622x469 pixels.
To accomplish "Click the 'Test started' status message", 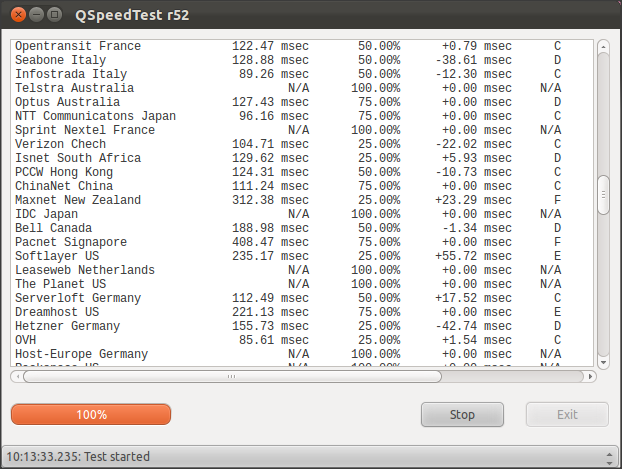I will (x=78, y=457).
